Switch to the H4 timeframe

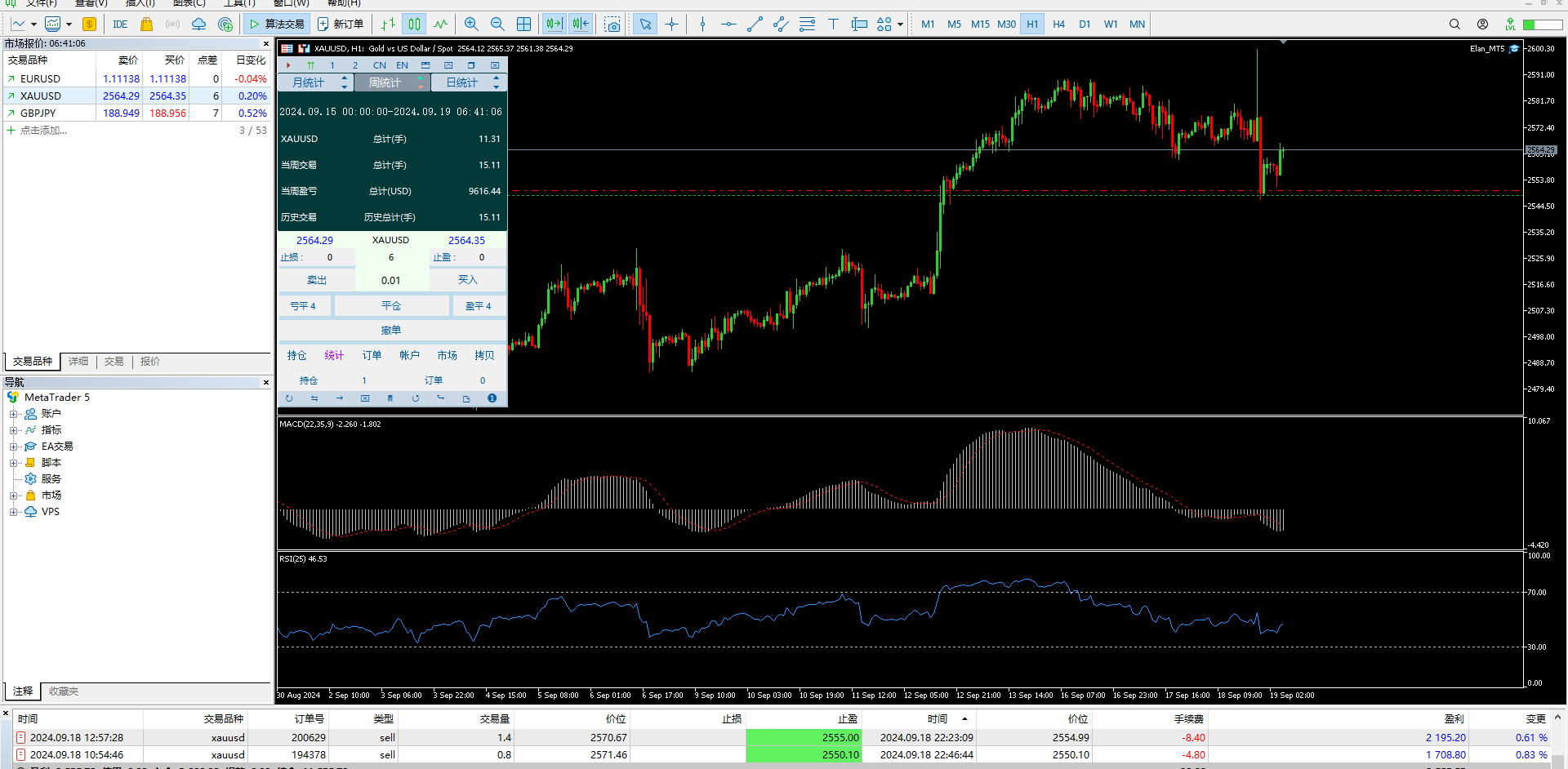[1058, 24]
